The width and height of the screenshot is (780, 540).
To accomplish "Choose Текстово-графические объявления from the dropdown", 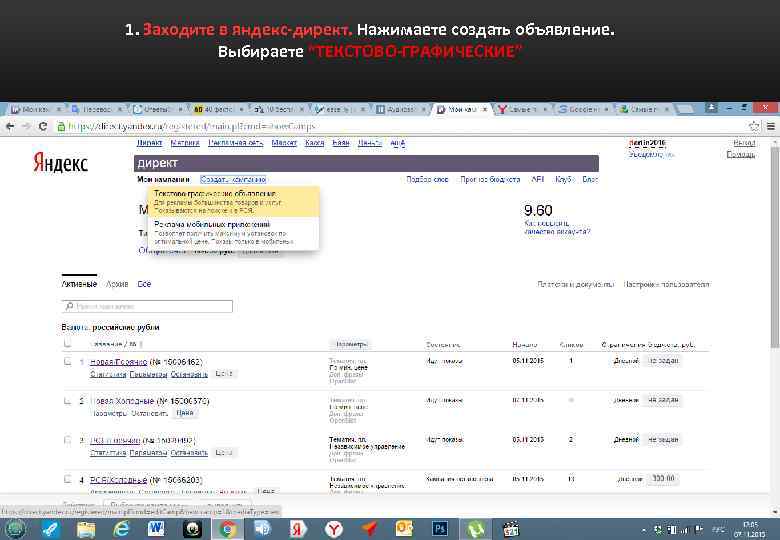I will (x=234, y=201).
